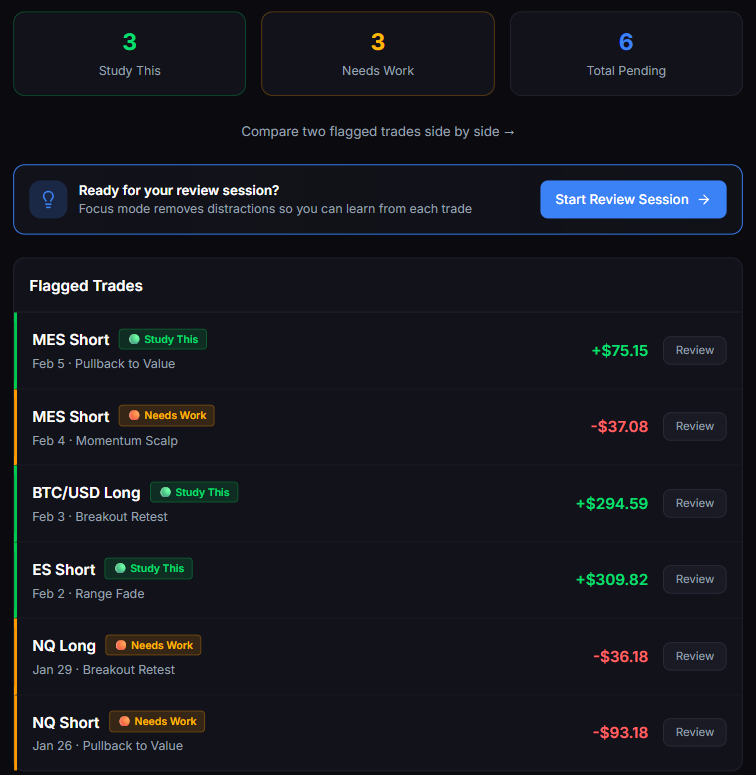The image size is (756, 775).
Task: Click Needs Work badge on Feb 4 trade
Action: point(166,415)
